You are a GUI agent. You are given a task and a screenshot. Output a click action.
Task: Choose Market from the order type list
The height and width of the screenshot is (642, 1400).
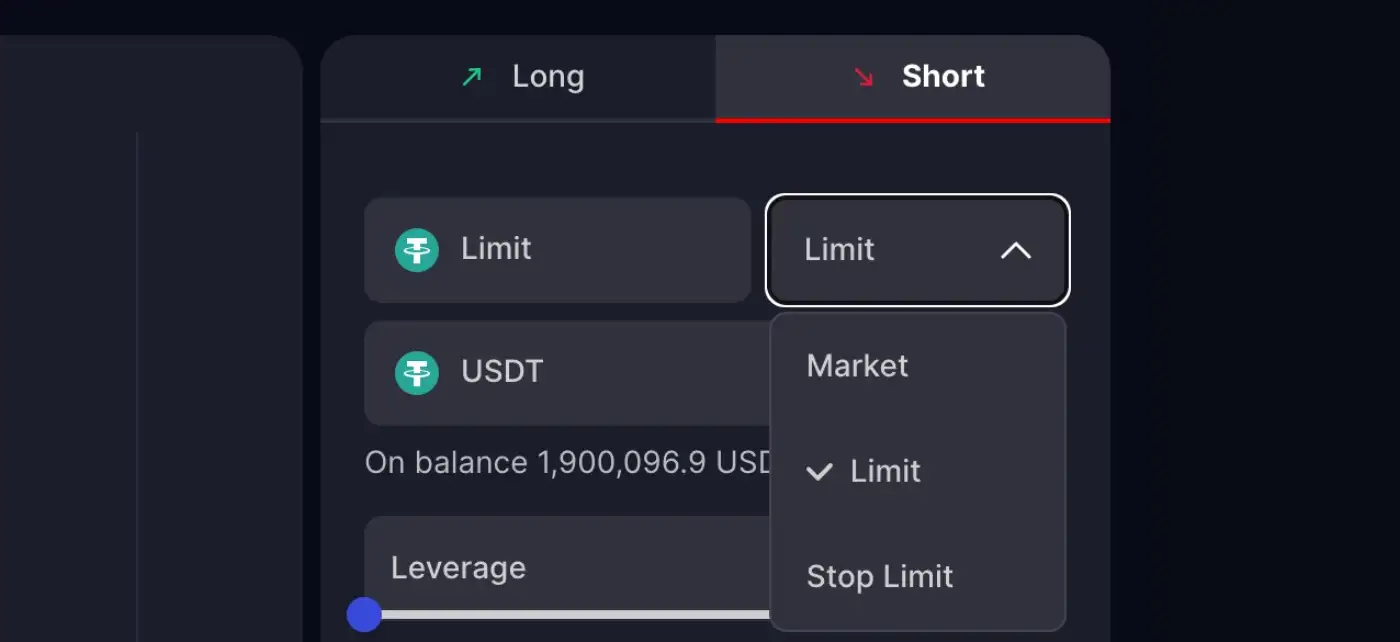pos(857,366)
